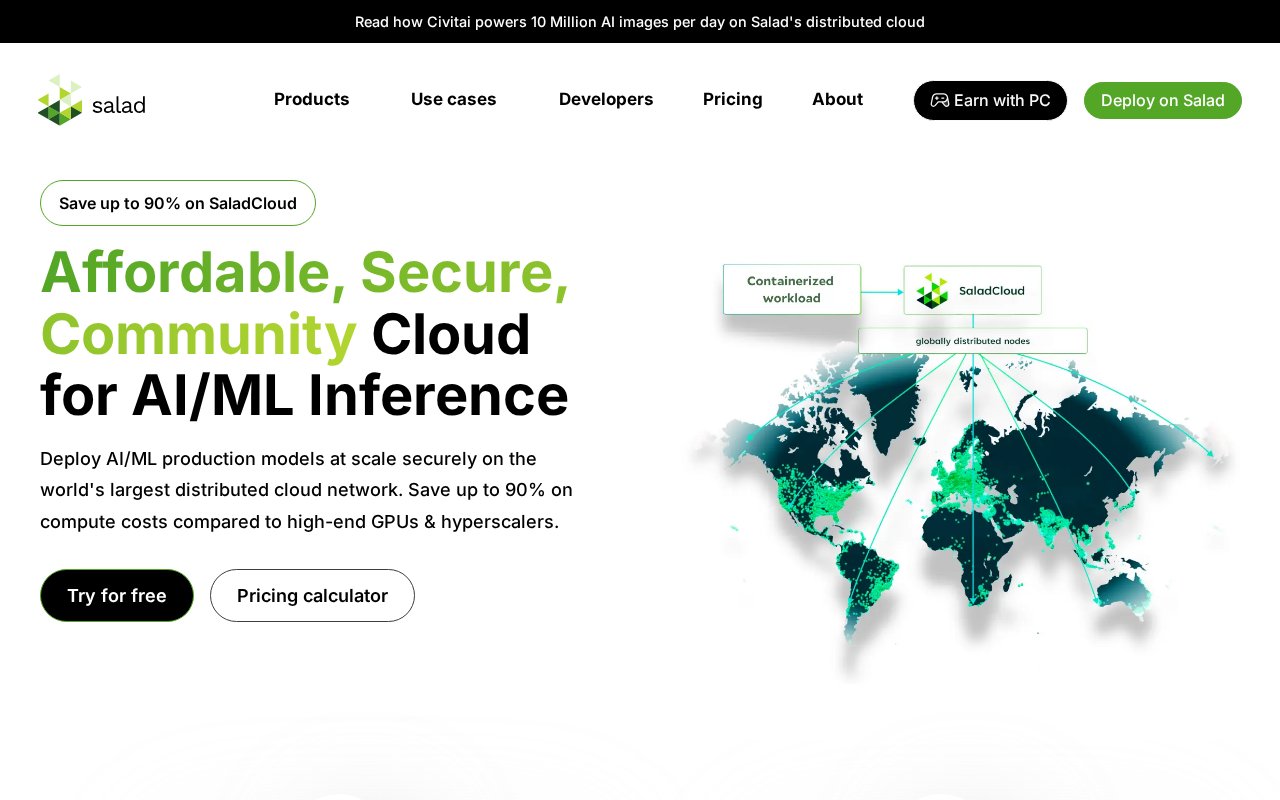Click the Save up to 90% on SaladCloud badge

coord(178,203)
